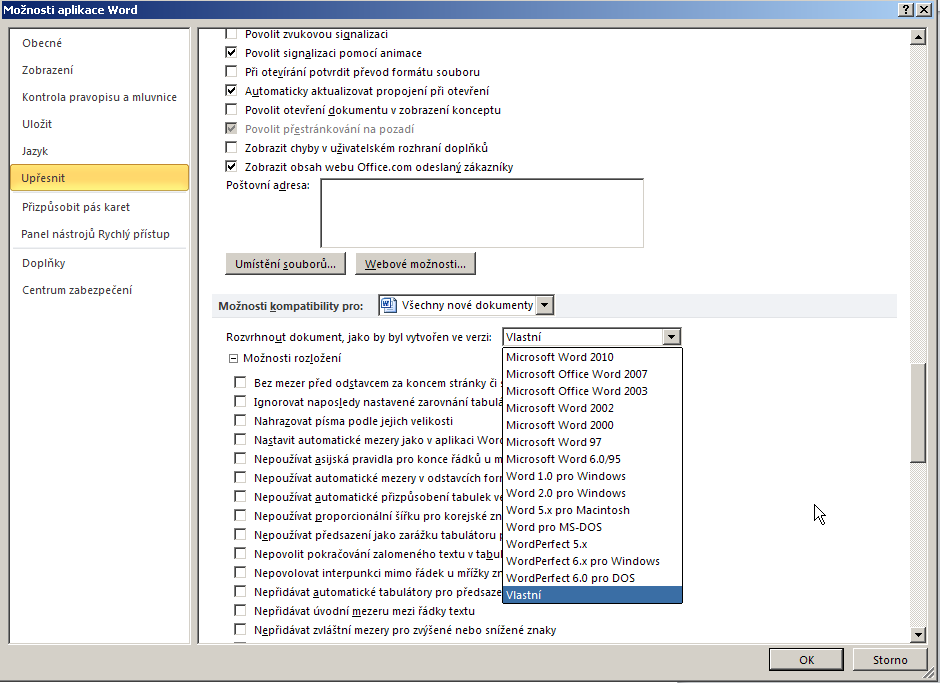
Task: Select Microsoft Word 2002 in list
Action: click(x=592, y=408)
